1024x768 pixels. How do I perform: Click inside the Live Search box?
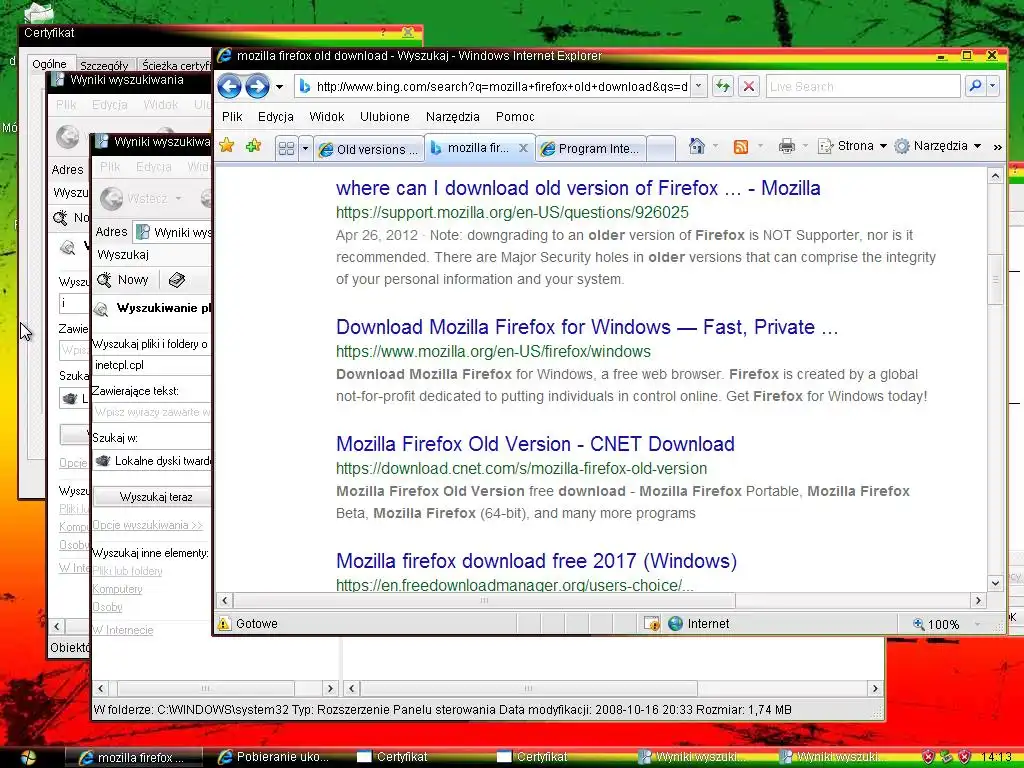pos(863,86)
